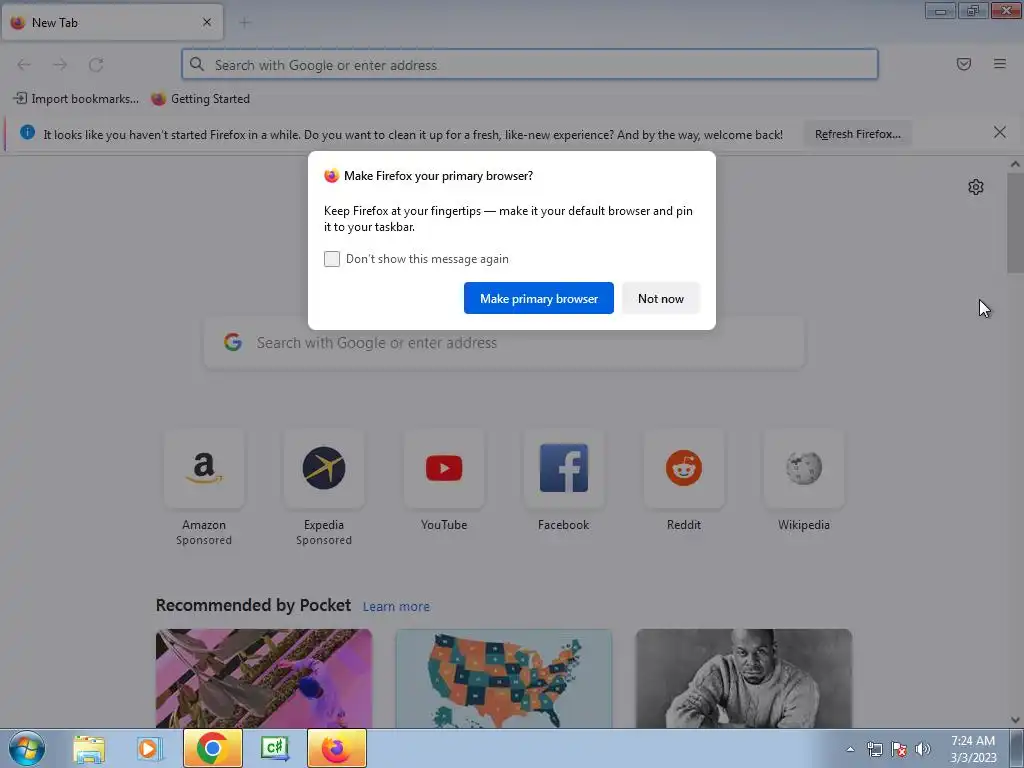Click the network status tray icon
This screenshot has height=768, width=1024.
tap(874, 749)
